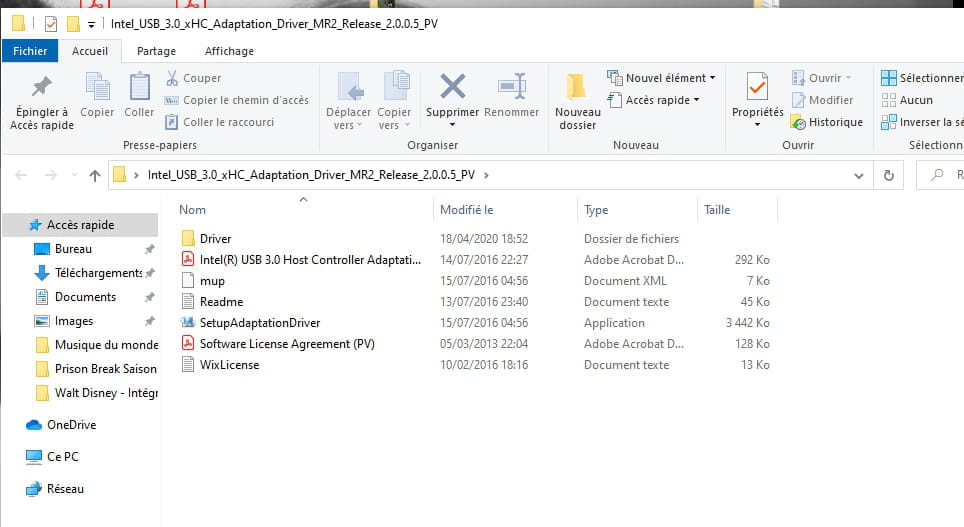This screenshot has height=527, width=964.
Task: Expand the Propriétés dropdown arrow
Action: [x=757, y=125]
